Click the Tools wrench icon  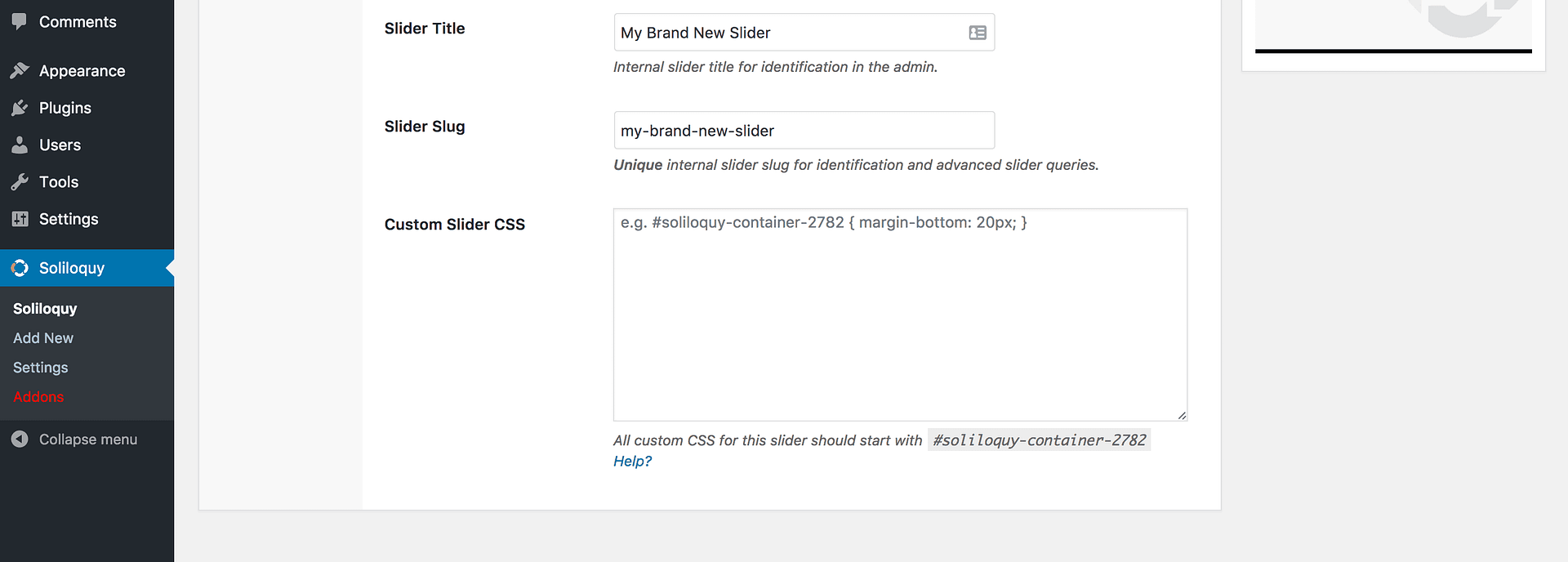click(x=20, y=182)
